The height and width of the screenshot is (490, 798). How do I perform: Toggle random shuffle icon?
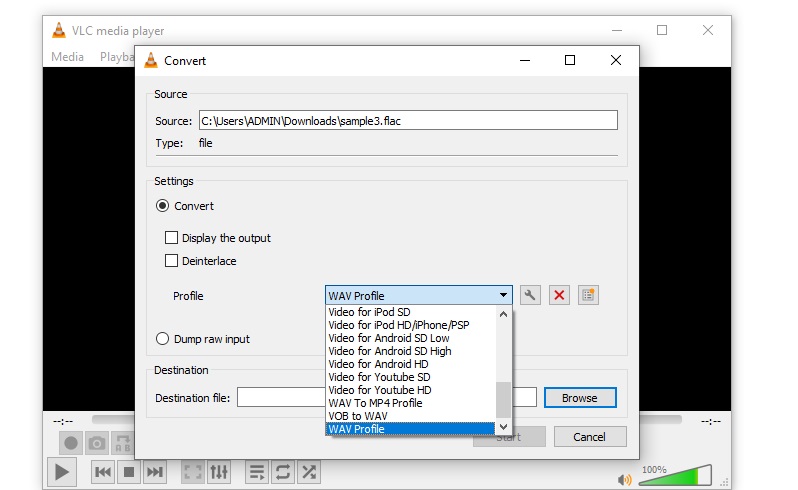click(309, 472)
